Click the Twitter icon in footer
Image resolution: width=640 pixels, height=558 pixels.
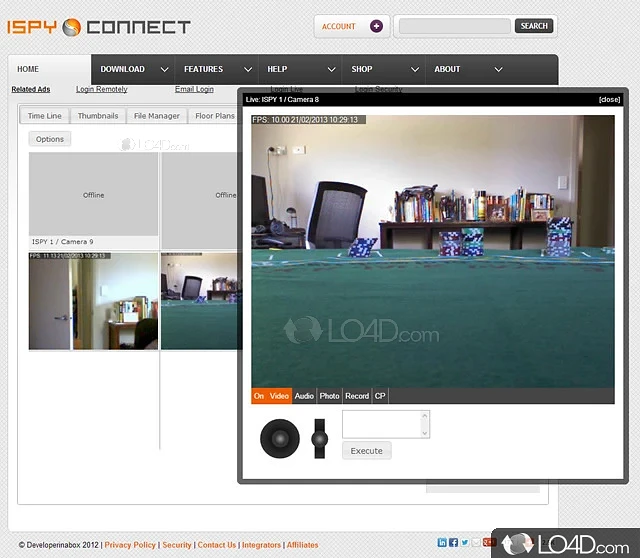[x=465, y=542]
